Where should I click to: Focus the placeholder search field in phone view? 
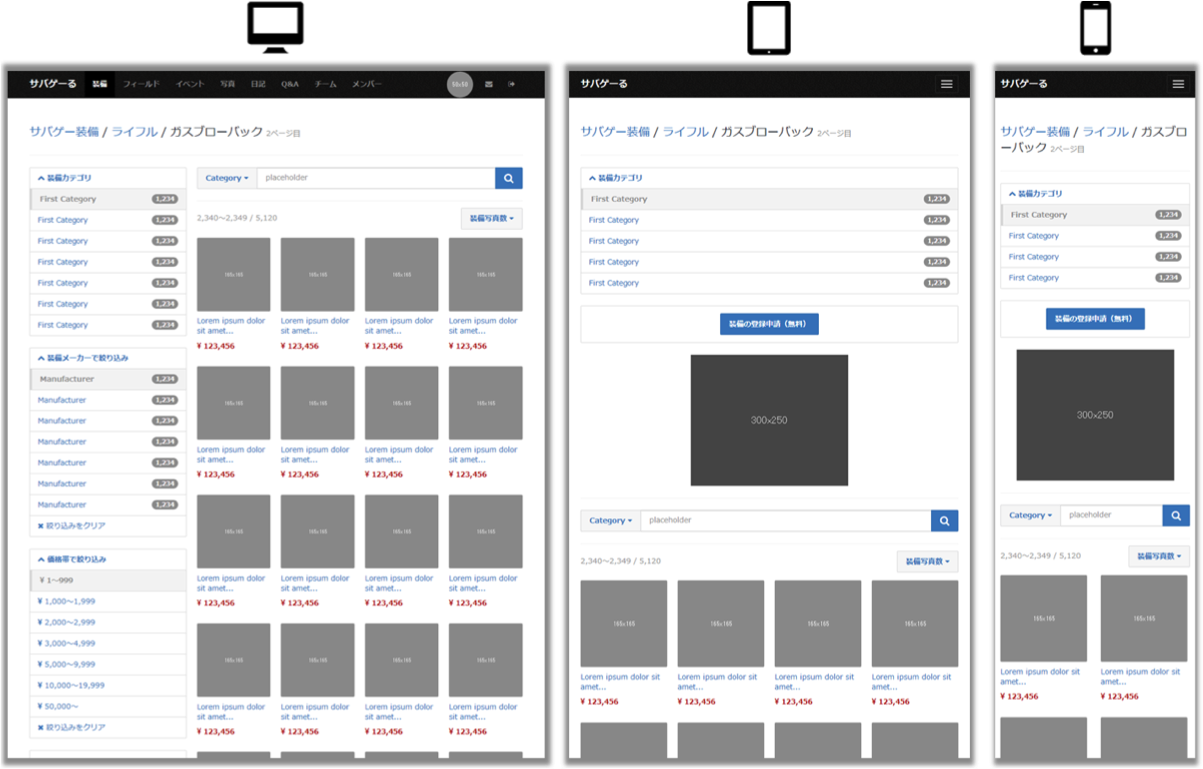[1112, 515]
